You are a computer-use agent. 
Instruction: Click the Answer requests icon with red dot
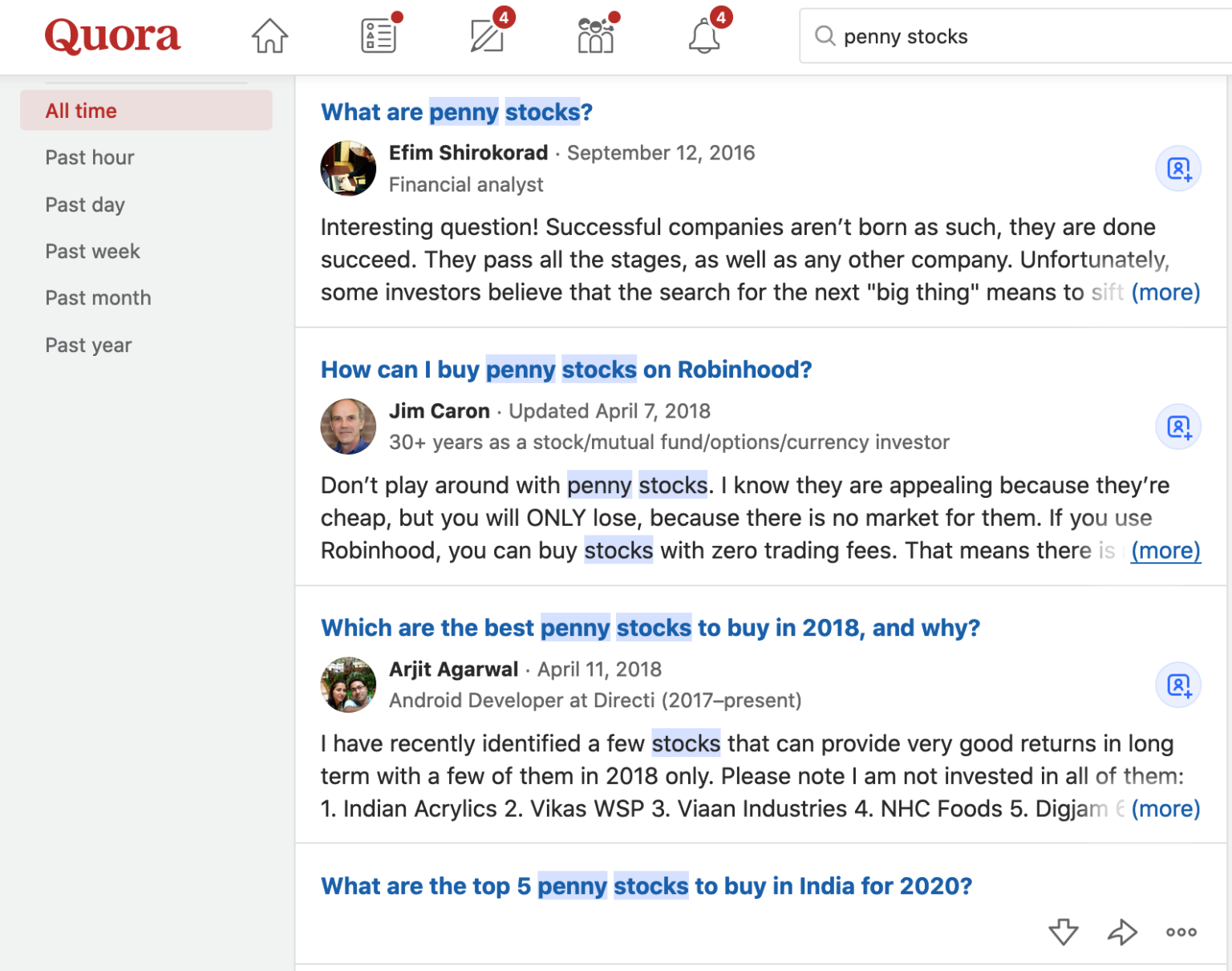pyautogui.click(x=378, y=35)
